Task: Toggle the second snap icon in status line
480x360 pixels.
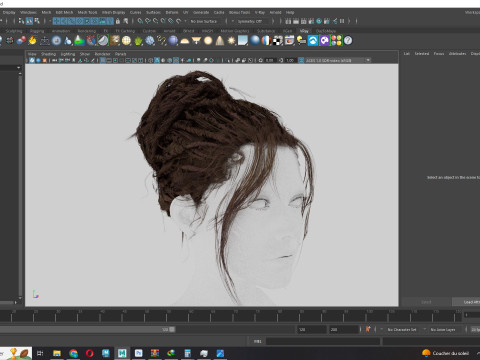Action: pyautogui.click(x=148, y=21)
